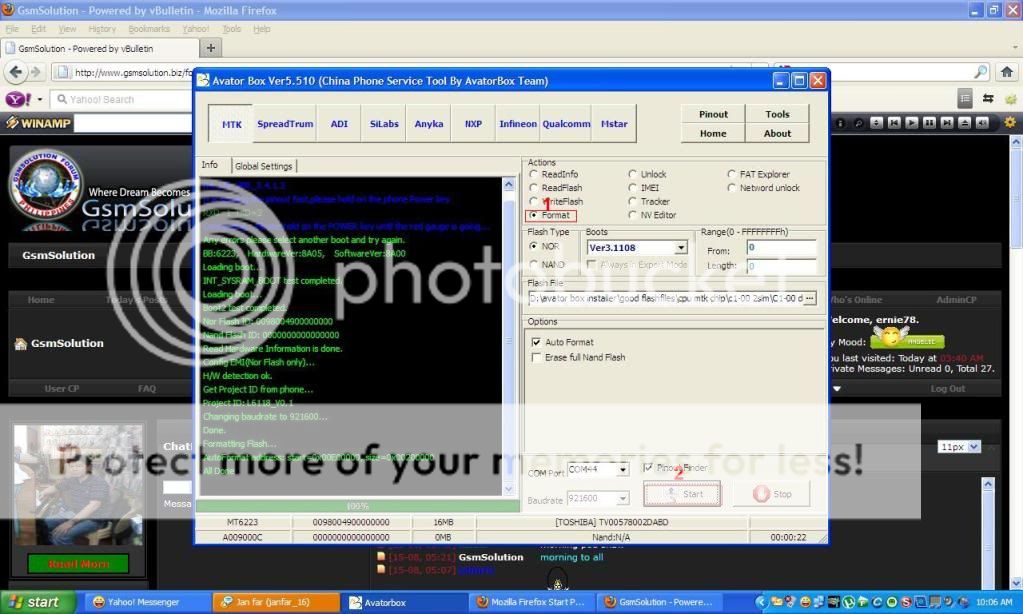The width and height of the screenshot is (1023, 614).
Task: Click the Firefox home icon
Action: [x=1008, y=72]
